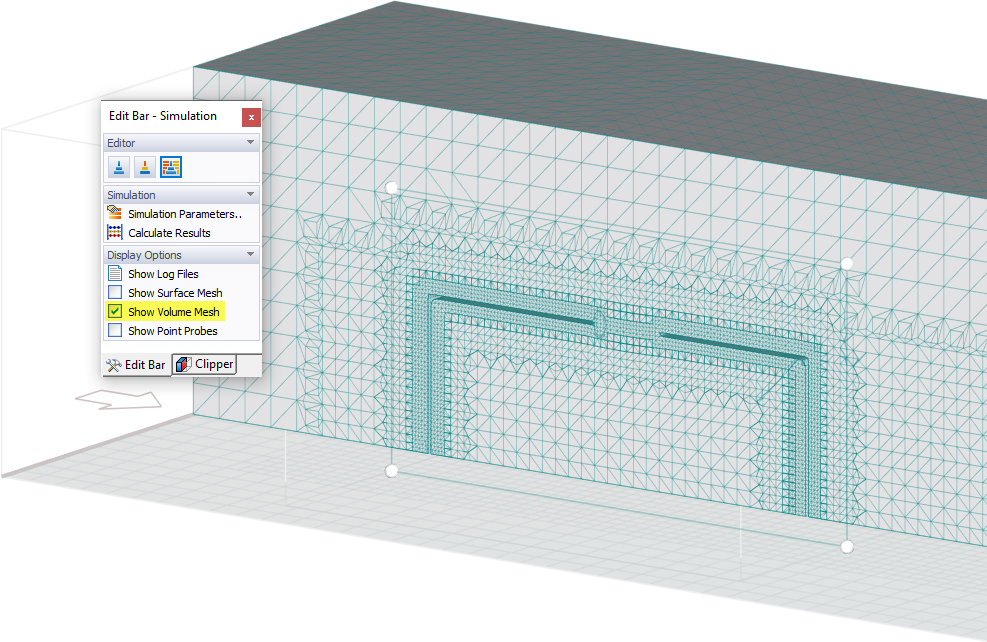Open Simulation Parameters via its icon
987x642 pixels.
pyautogui.click(x=113, y=213)
